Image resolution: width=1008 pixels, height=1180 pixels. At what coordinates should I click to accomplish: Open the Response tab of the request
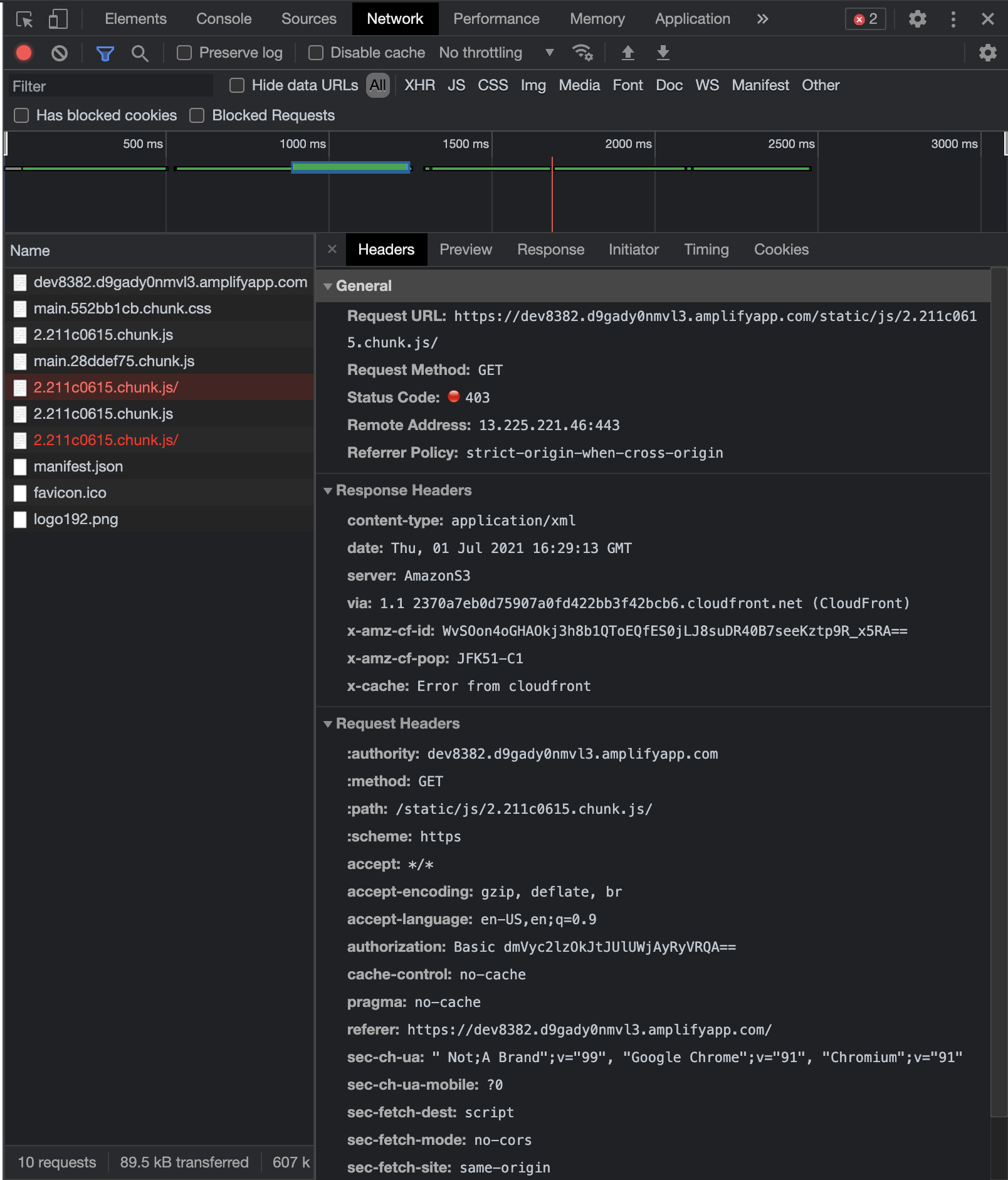(x=550, y=250)
